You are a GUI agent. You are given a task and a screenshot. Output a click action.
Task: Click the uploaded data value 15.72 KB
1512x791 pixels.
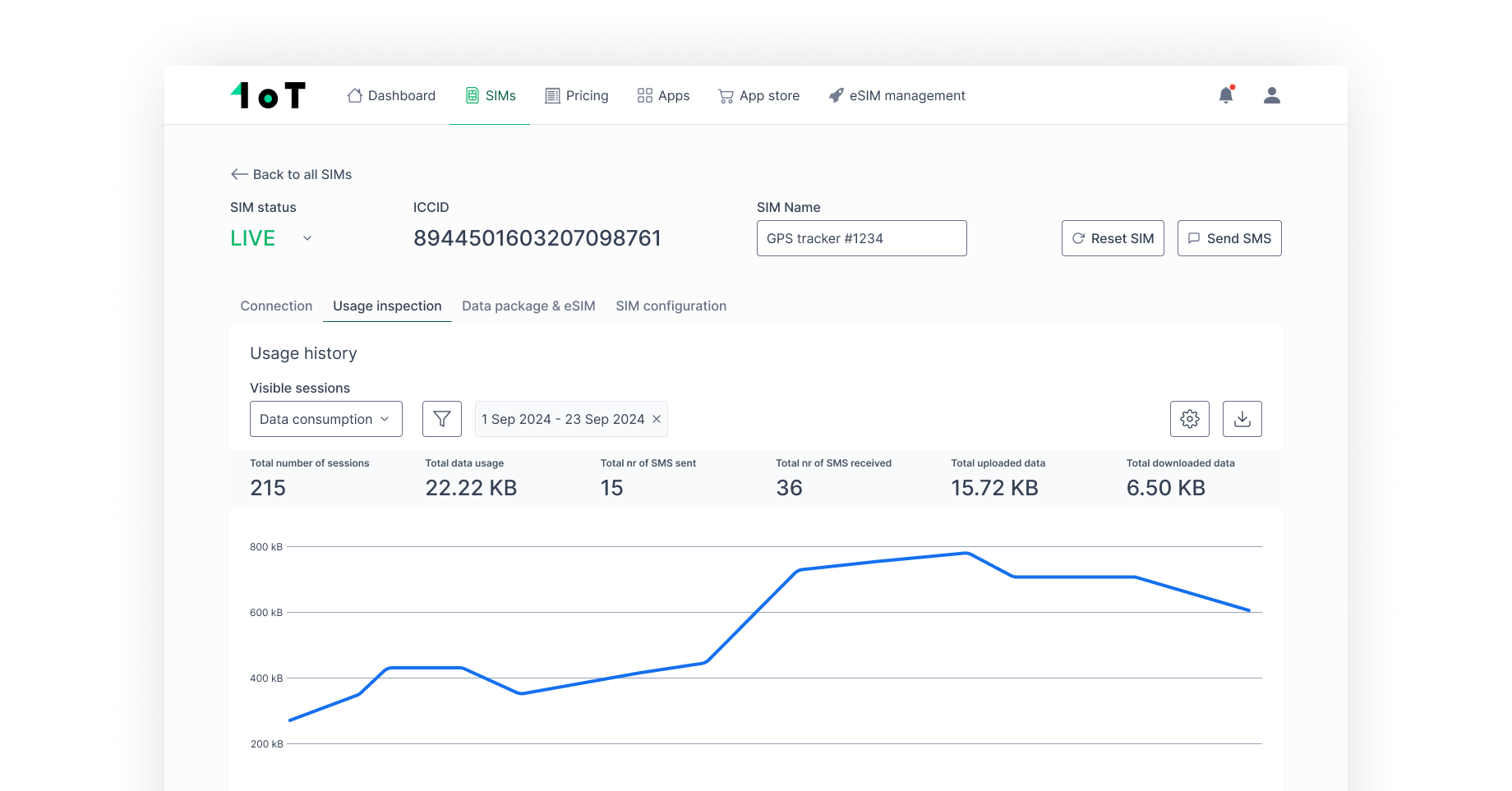[994, 488]
